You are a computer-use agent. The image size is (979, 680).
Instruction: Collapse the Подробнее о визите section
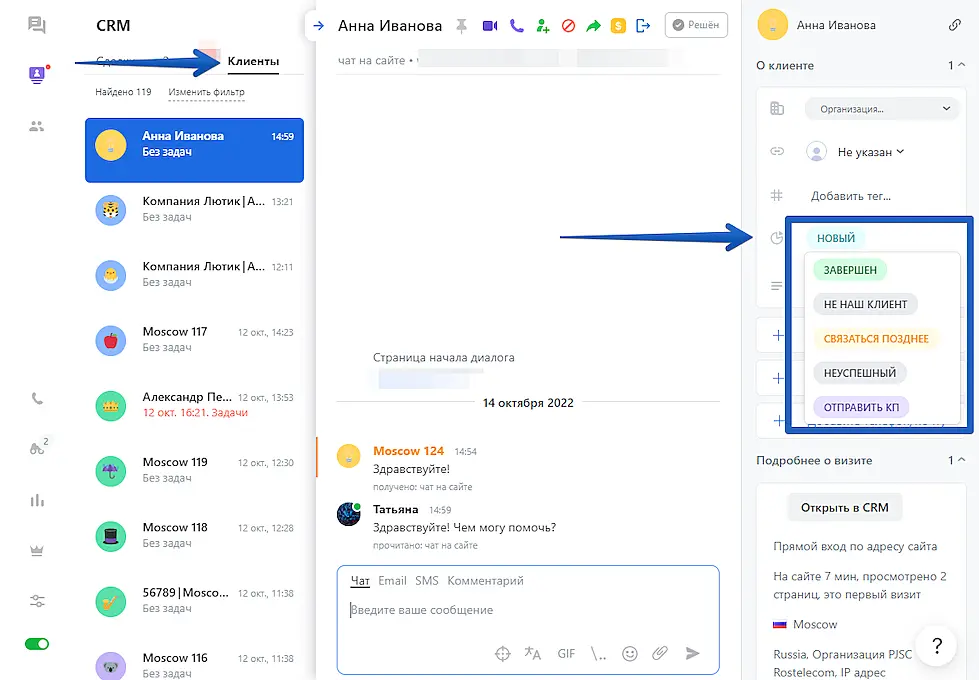961,461
